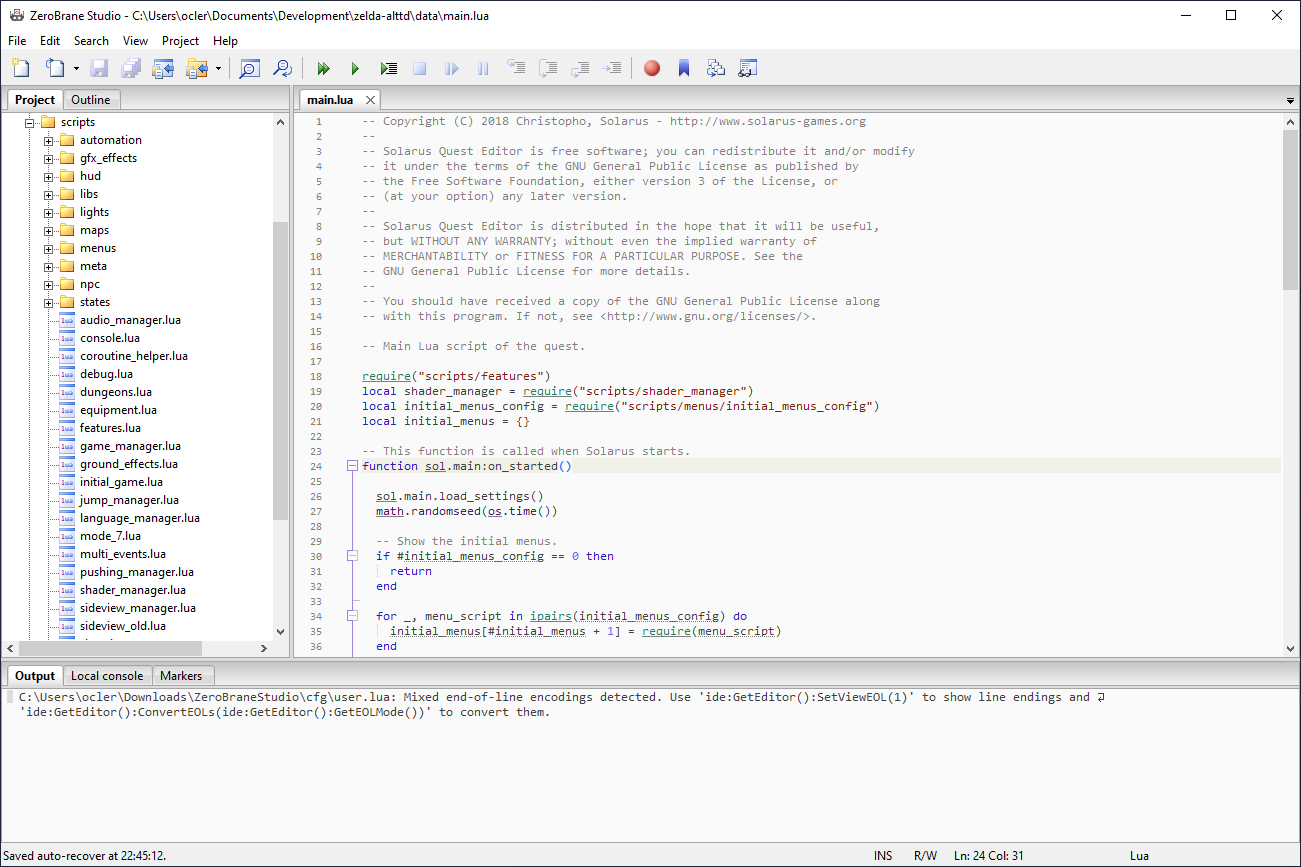Click Run as Scratchpad icon

[388, 68]
